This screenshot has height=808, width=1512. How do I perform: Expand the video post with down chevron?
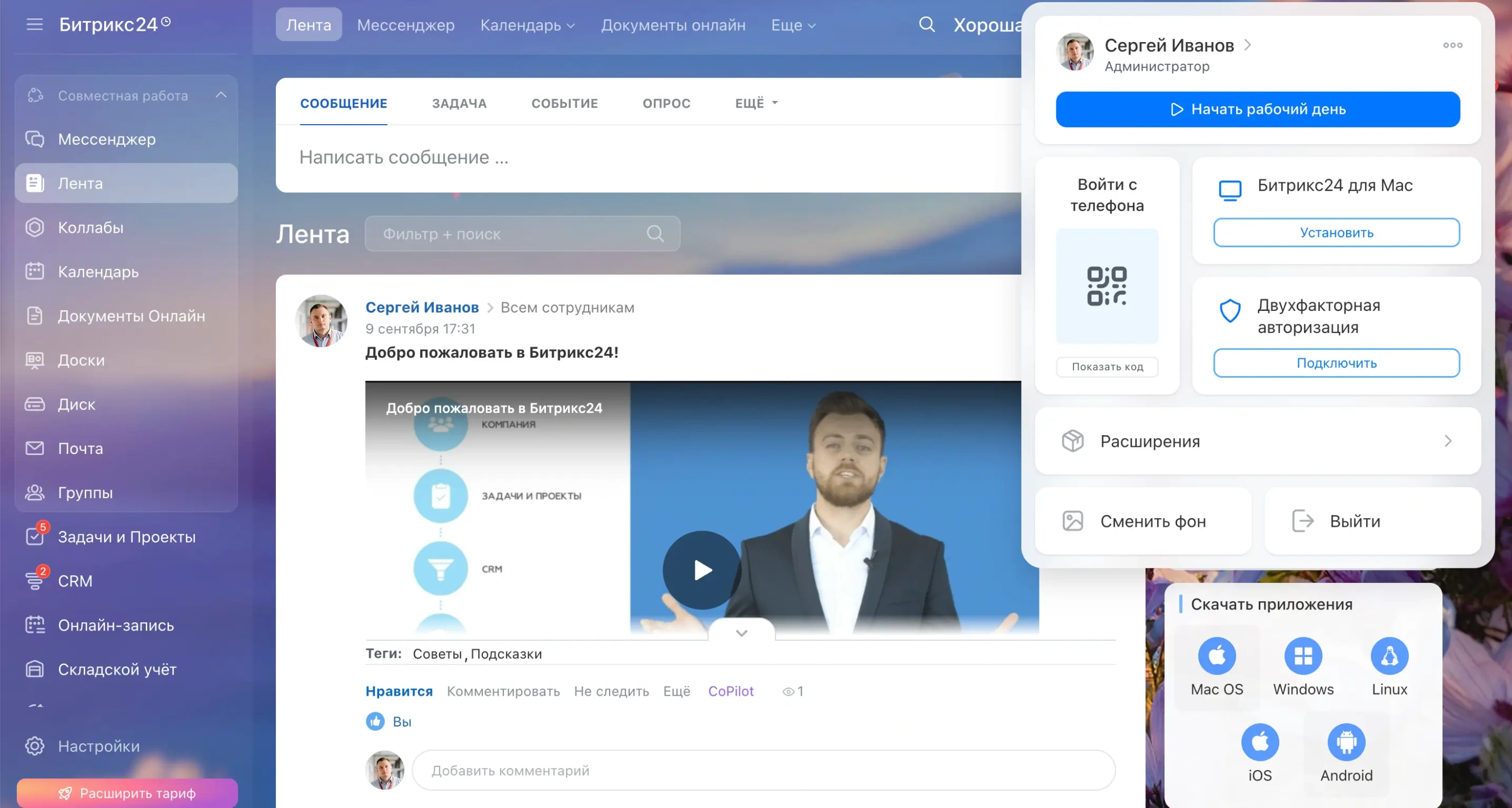[741, 633]
